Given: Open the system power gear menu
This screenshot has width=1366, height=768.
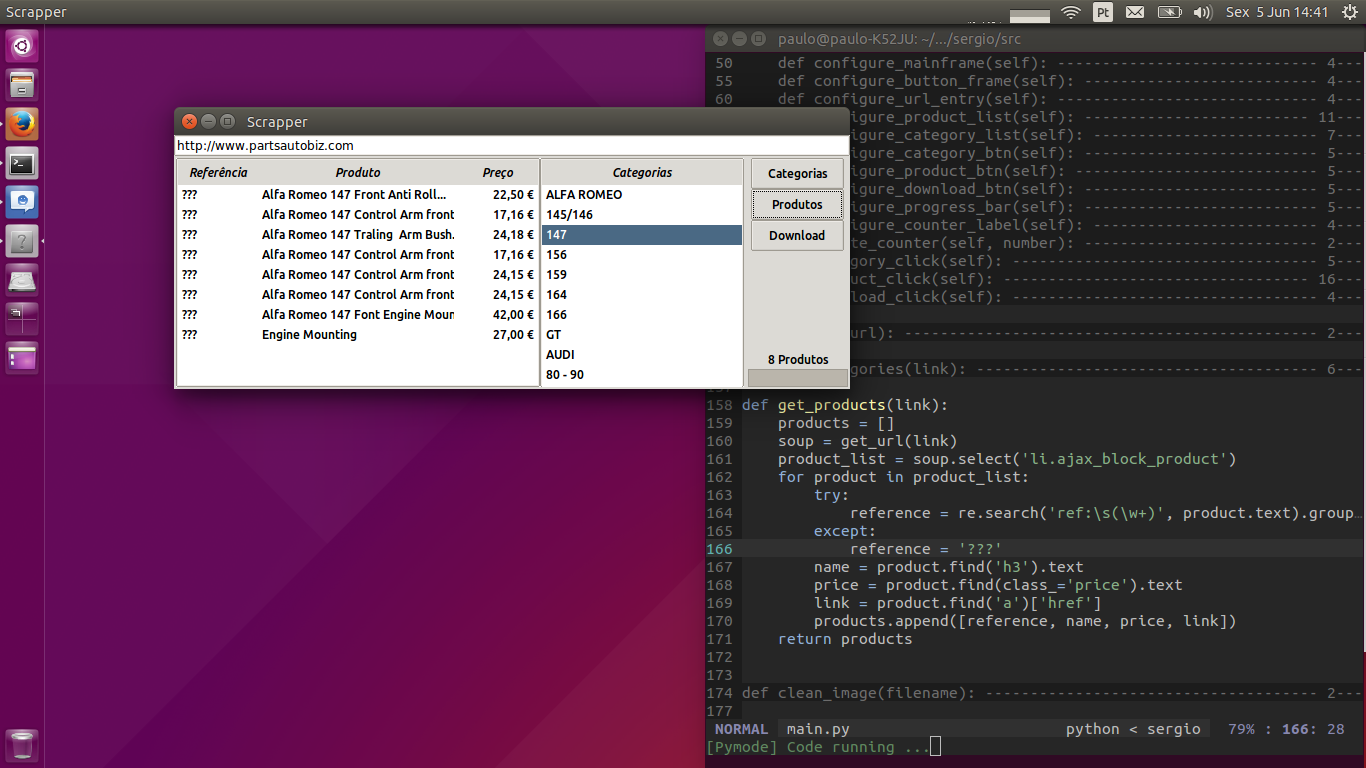Looking at the screenshot, I should coord(1350,12).
